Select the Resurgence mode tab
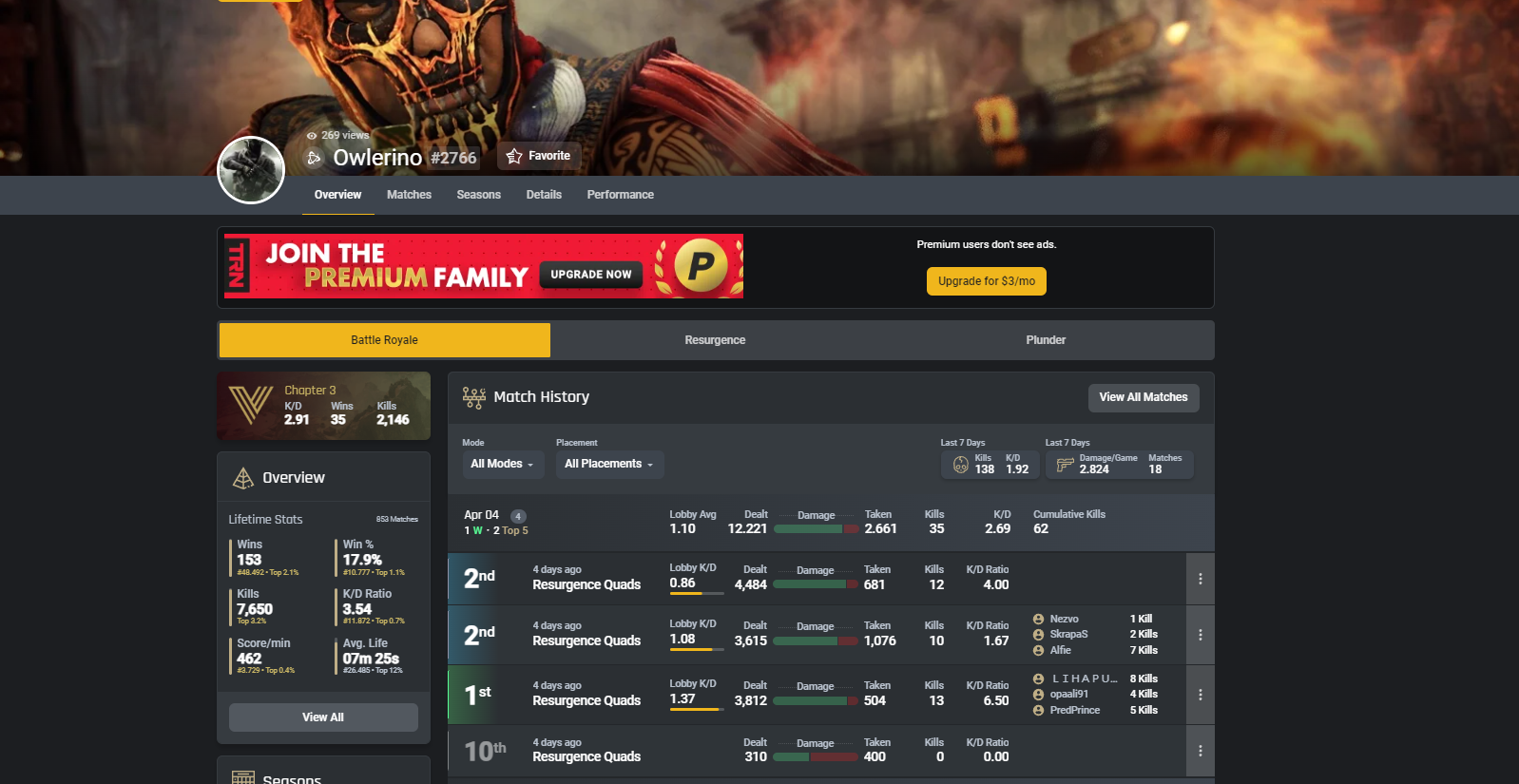Image resolution: width=1519 pixels, height=784 pixels. [715, 340]
